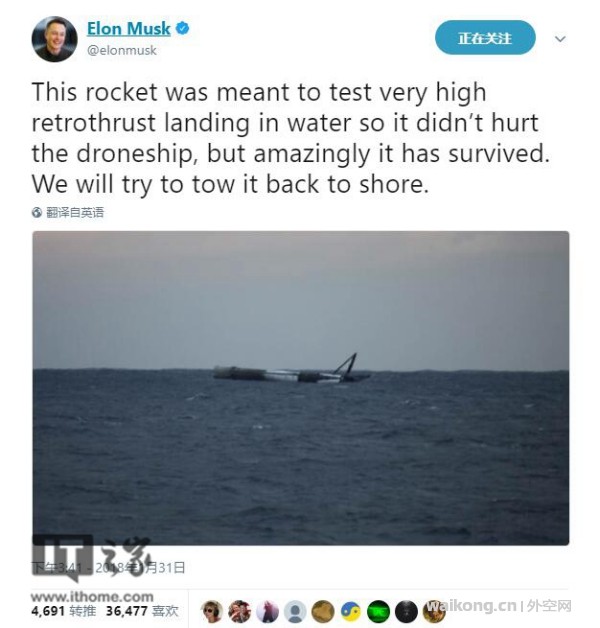Open the Elon Musk name link
Viewport: 600px width, 628px height.
click(x=129, y=29)
